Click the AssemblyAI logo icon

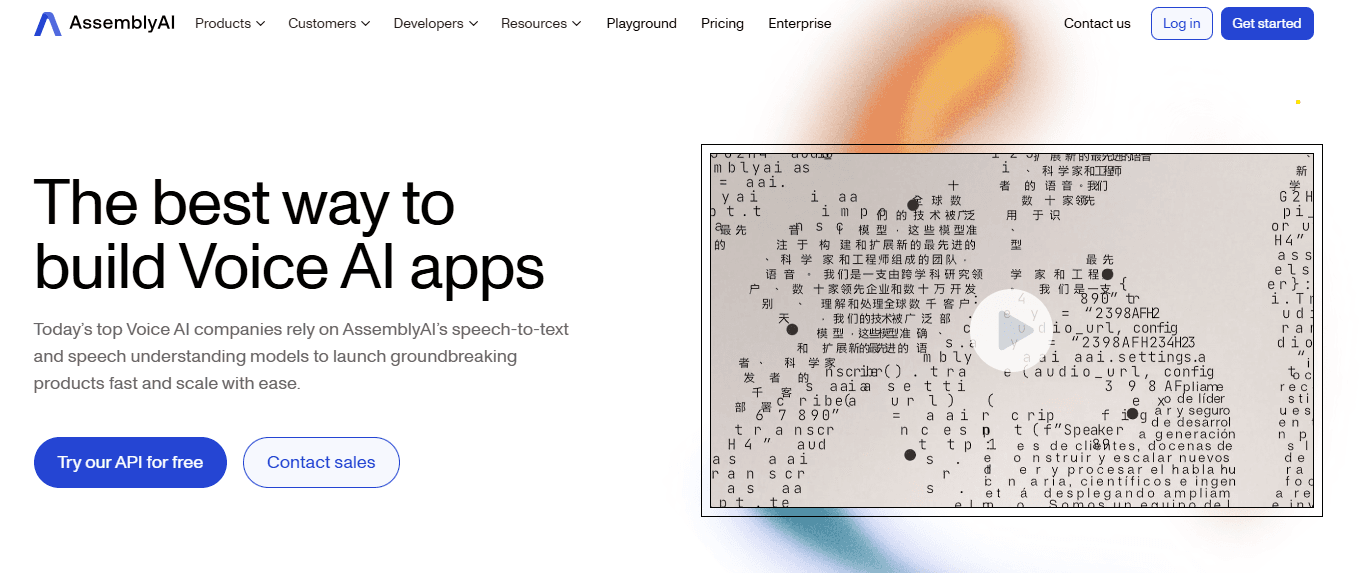pyautogui.click(x=47, y=24)
